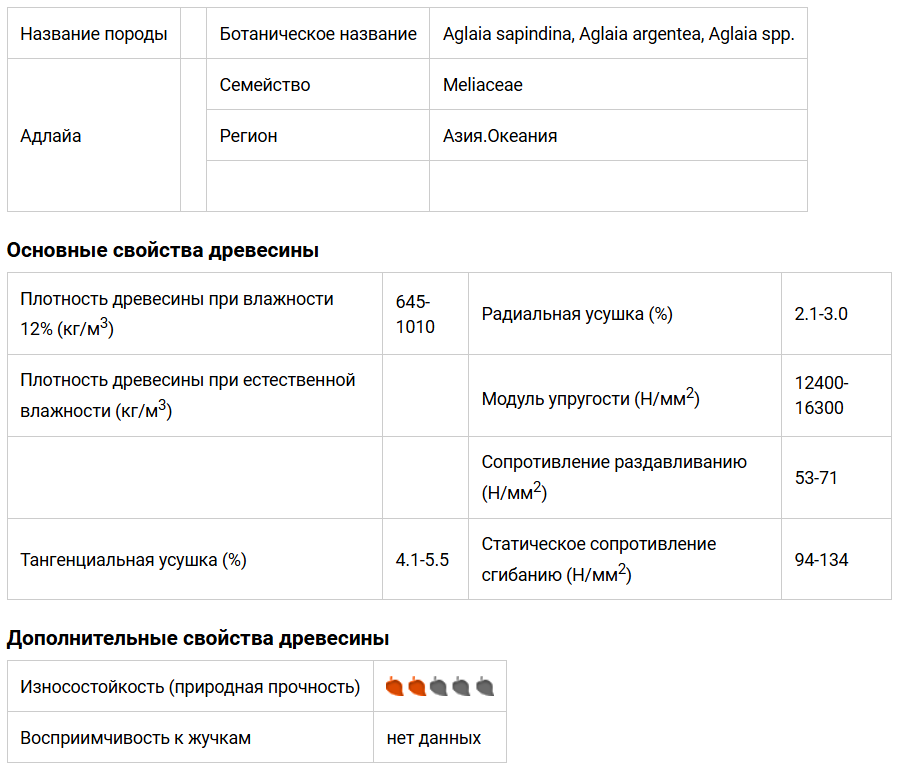Click the static bending value '94-134'
The width and height of the screenshot is (901, 784).
pos(821,560)
